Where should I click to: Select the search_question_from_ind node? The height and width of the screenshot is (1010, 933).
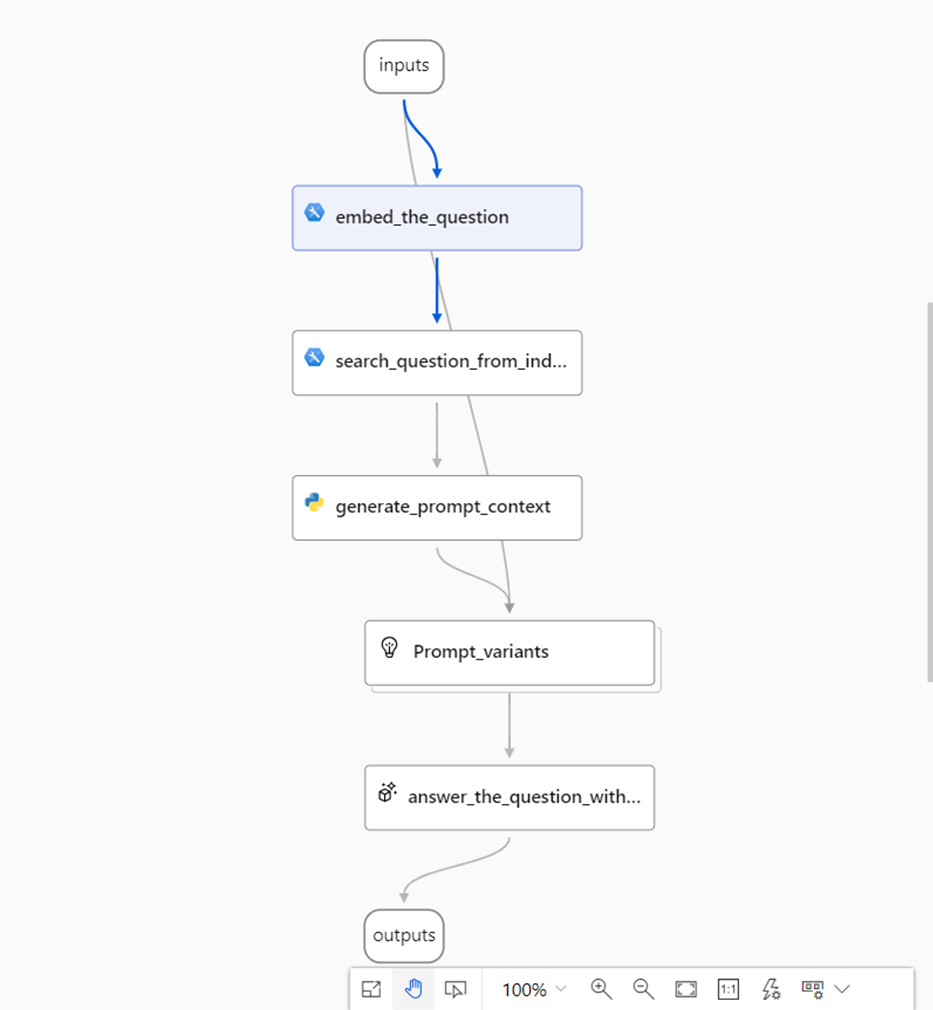point(437,362)
